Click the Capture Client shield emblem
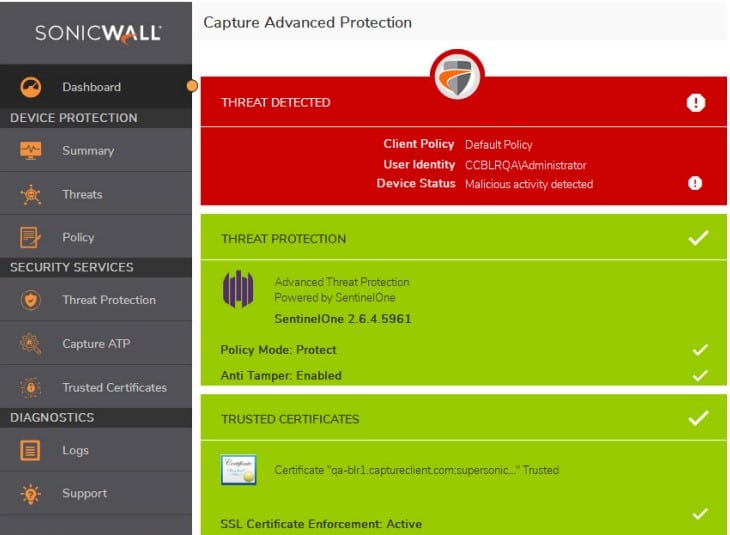 pyautogui.click(x=457, y=75)
